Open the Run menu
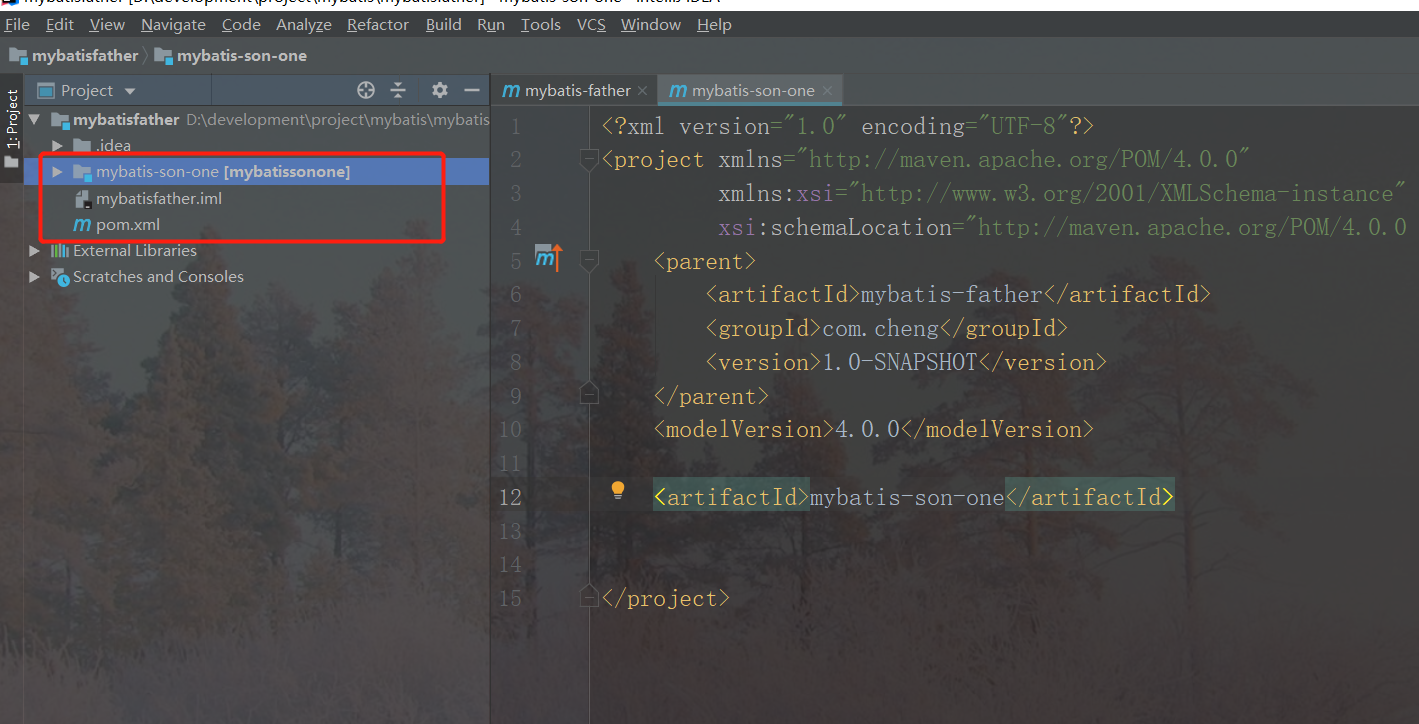 pyautogui.click(x=491, y=24)
